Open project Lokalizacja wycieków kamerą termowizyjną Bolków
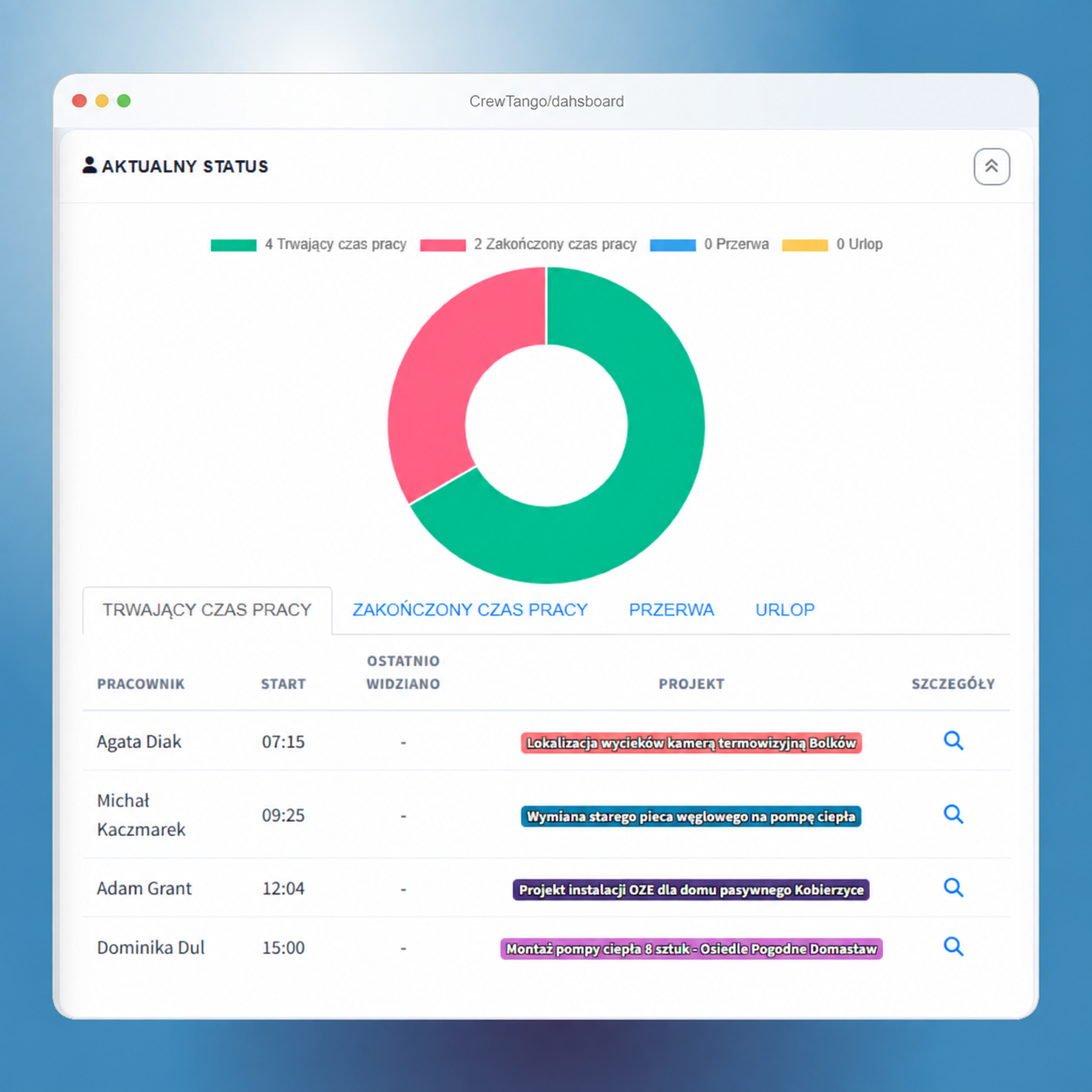This screenshot has width=1092, height=1092. 691,743
